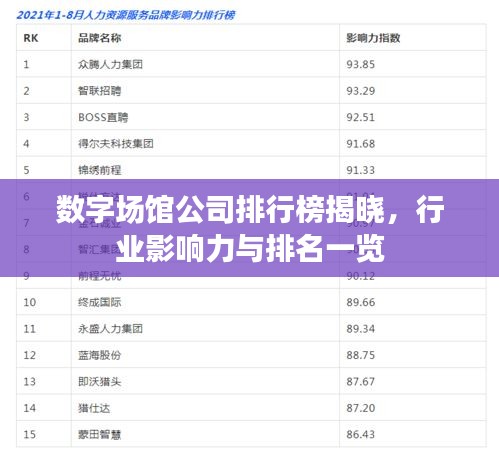Click rank number 13 in RK column
The image size is (499, 457).
click(30, 382)
